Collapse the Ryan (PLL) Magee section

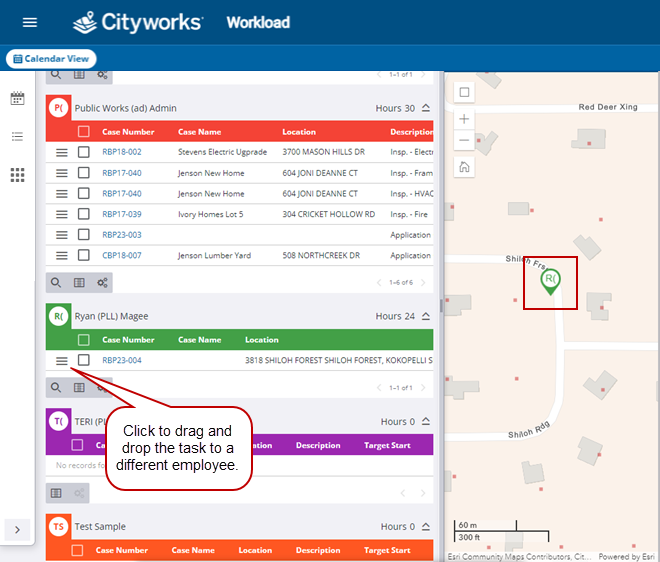point(426,316)
